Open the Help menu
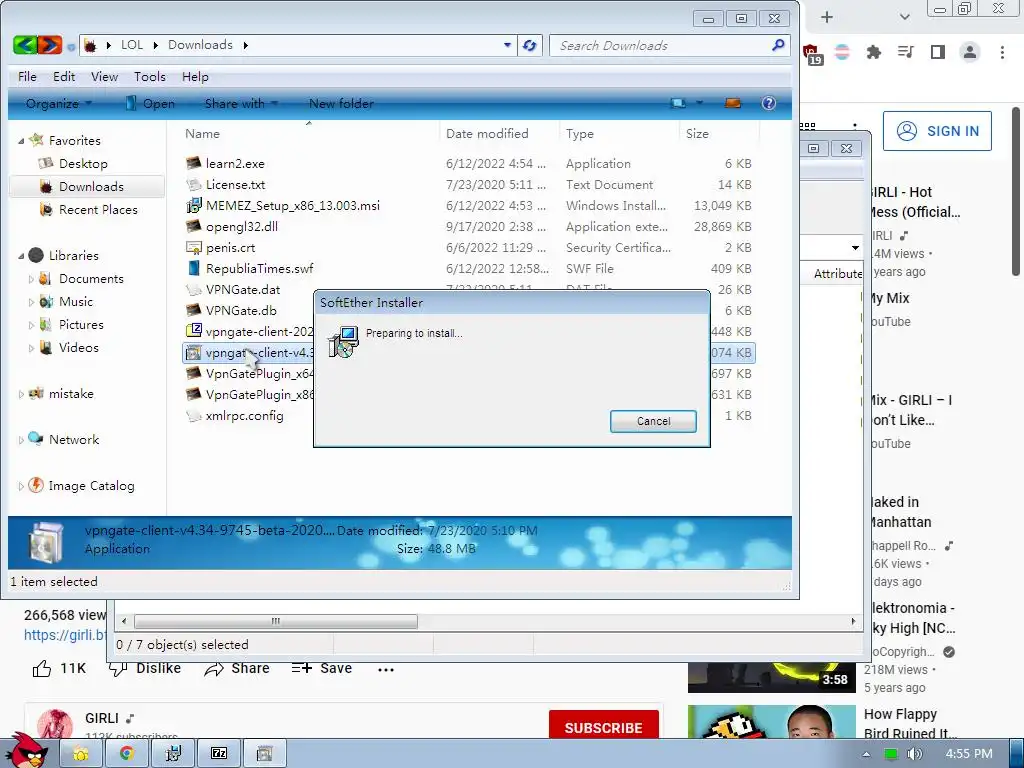Screen dimensions: 1024x768 (195, 76)
